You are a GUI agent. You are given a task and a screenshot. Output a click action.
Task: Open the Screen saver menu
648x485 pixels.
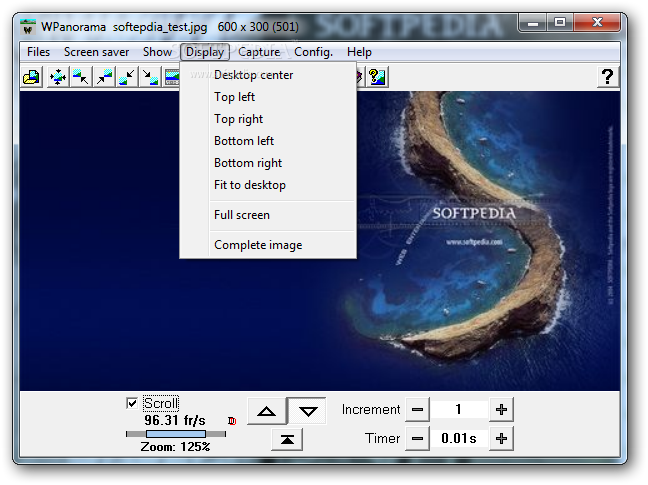click(x=96, y=52)
